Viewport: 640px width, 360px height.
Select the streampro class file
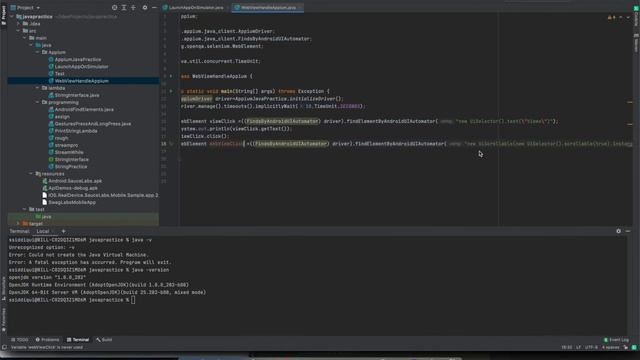click(66, 145)
